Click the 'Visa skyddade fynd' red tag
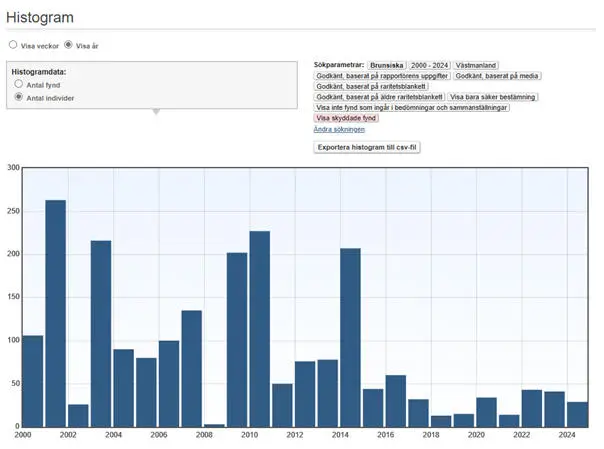 pyautogui.click(x=345, y=118)
